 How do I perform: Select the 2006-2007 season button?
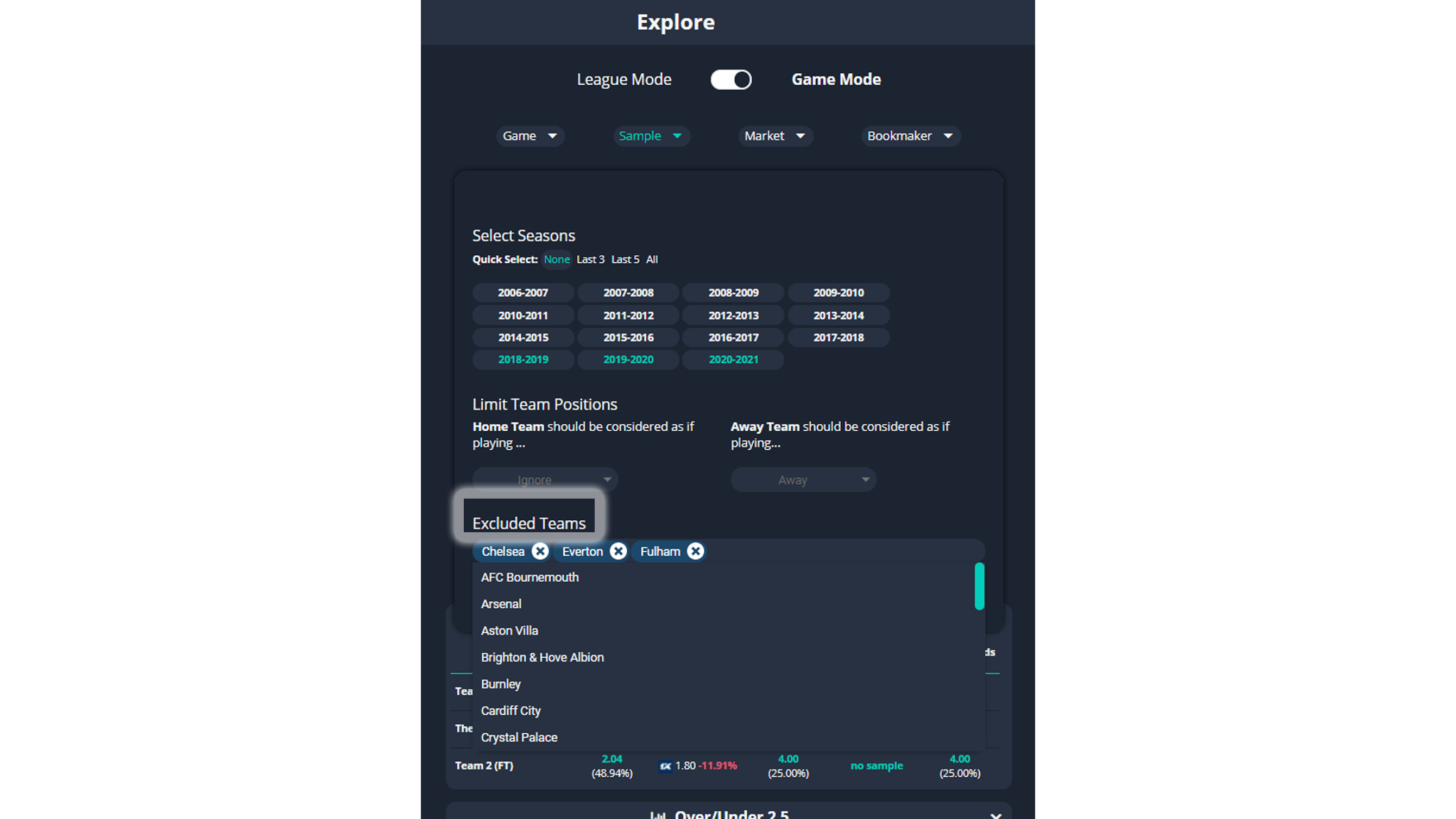[523, 292]
